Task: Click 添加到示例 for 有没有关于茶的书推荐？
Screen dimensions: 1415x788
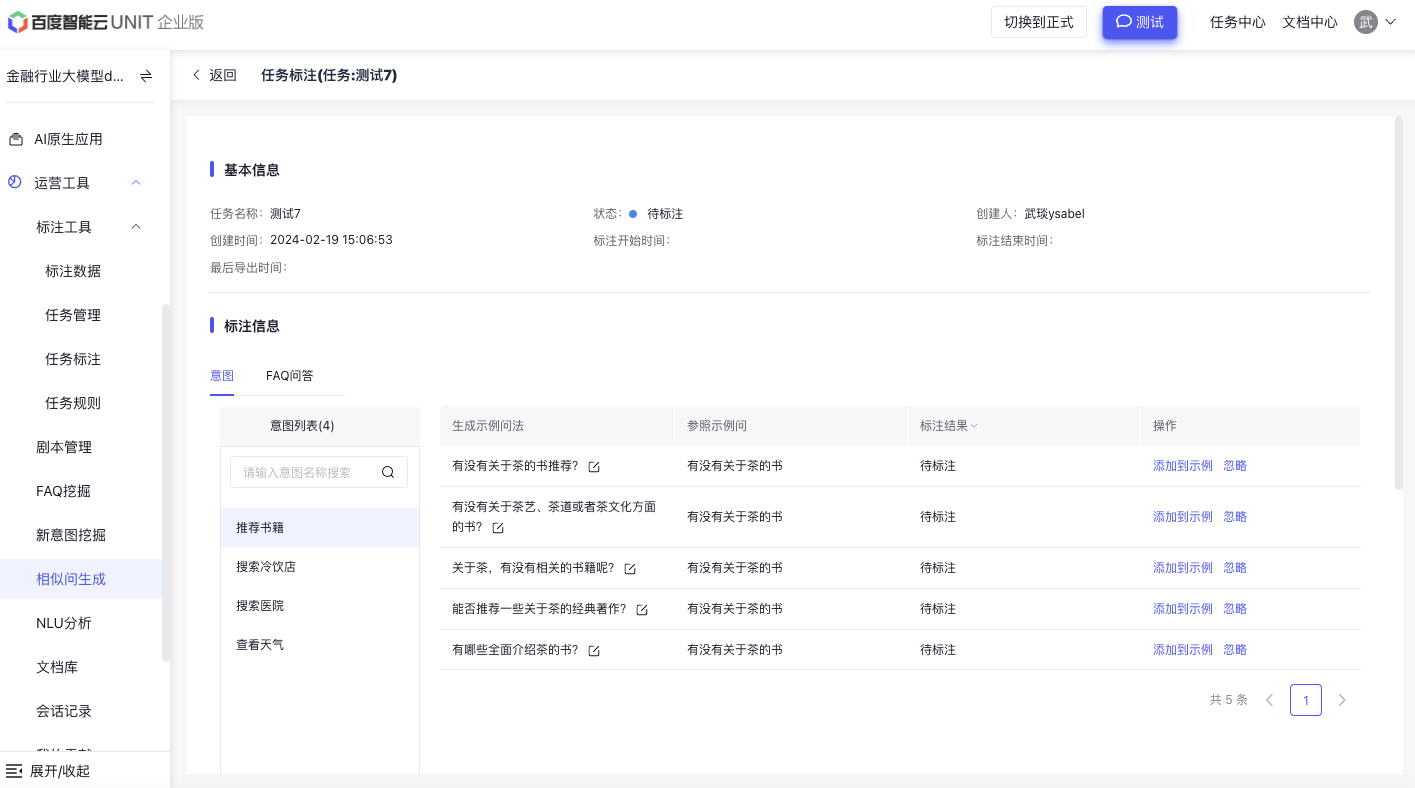Action: click(x=1183, y=466)
